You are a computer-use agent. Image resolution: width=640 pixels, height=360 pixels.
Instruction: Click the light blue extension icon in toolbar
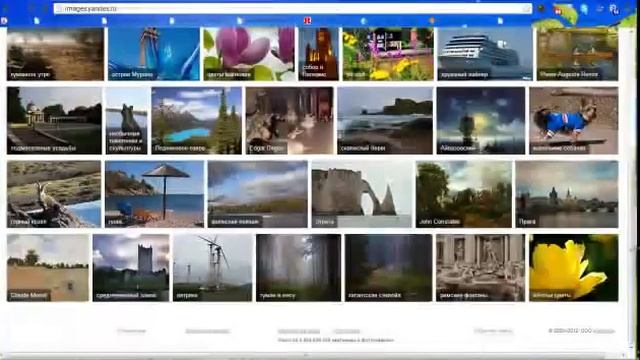click(584, 9)
